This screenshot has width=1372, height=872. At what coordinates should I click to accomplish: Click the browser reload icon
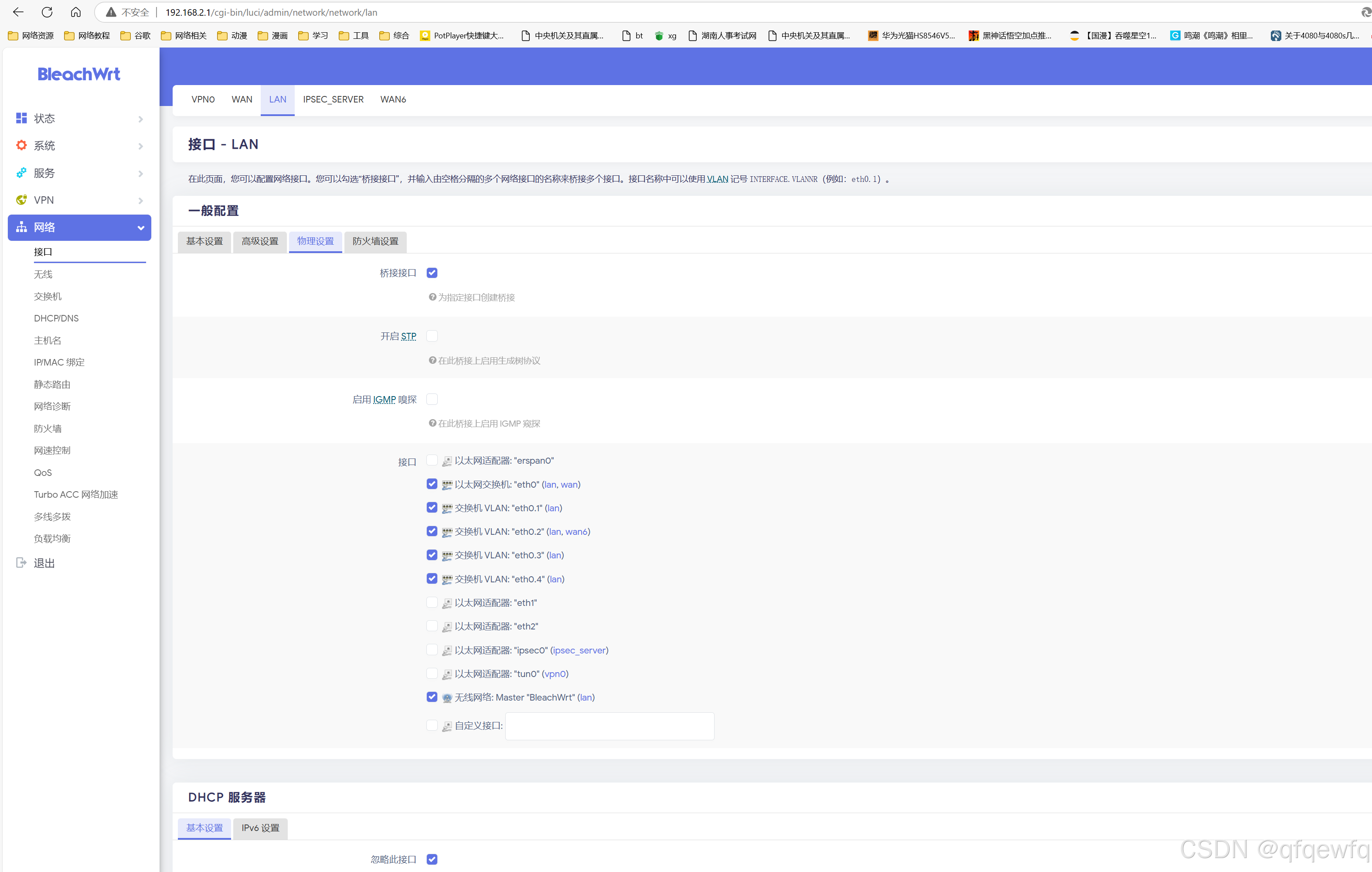(x=47, y=12)
